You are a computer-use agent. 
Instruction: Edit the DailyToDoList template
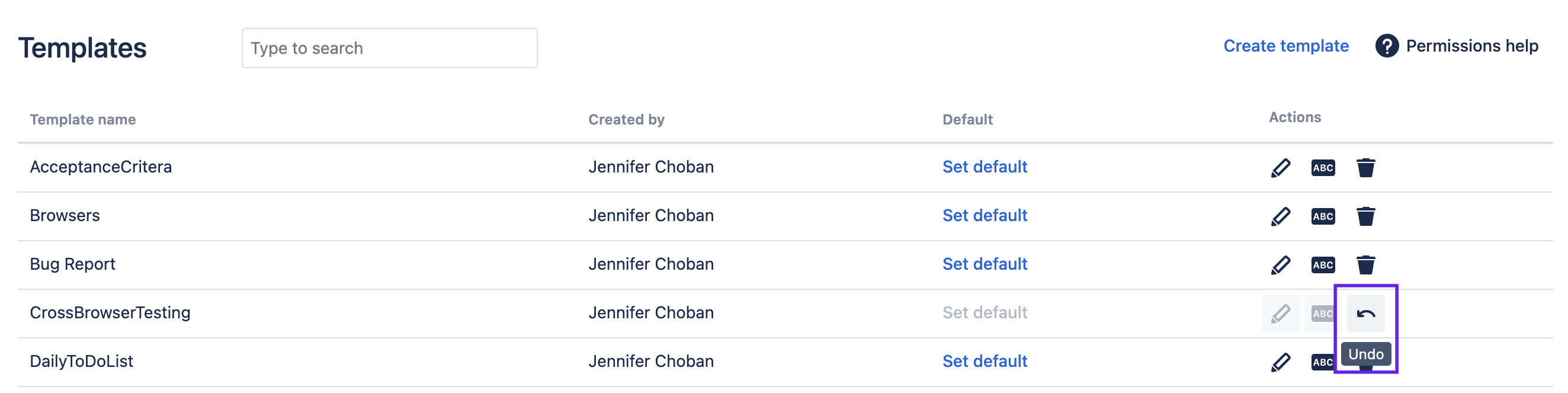pos(1280,363)
